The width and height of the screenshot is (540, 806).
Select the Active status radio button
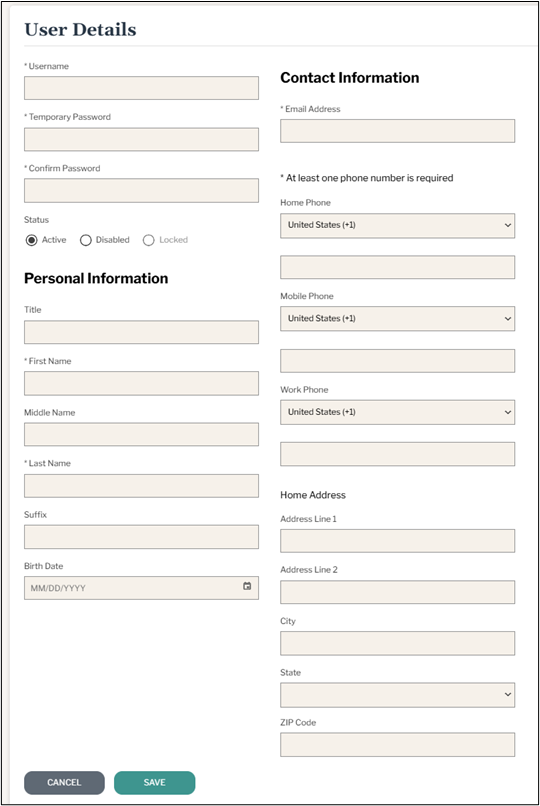(32, 240)
